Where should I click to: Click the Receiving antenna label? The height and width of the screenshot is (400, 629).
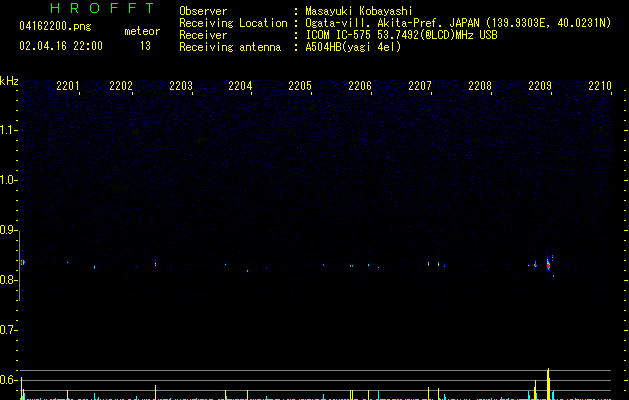tap(230, 47)
